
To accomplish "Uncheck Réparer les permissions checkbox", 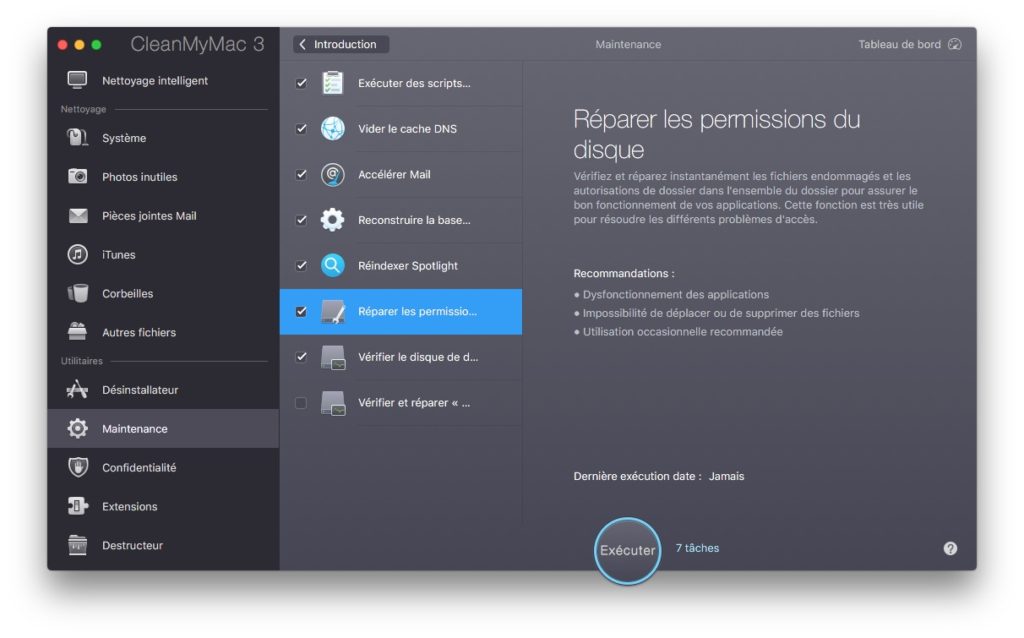I will (x=301, y=311).
